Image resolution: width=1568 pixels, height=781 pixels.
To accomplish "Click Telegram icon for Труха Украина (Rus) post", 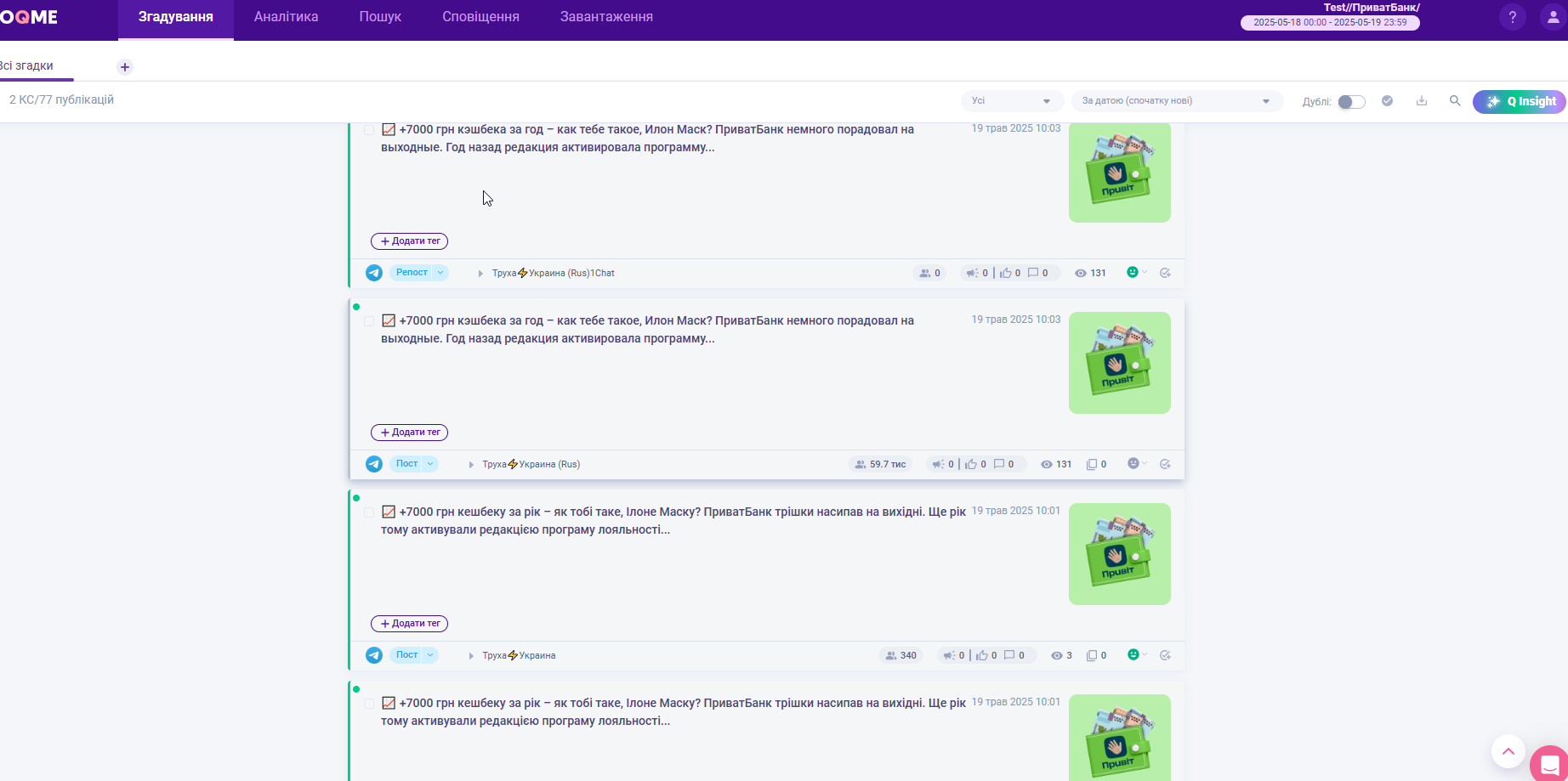I will [374, 464].
